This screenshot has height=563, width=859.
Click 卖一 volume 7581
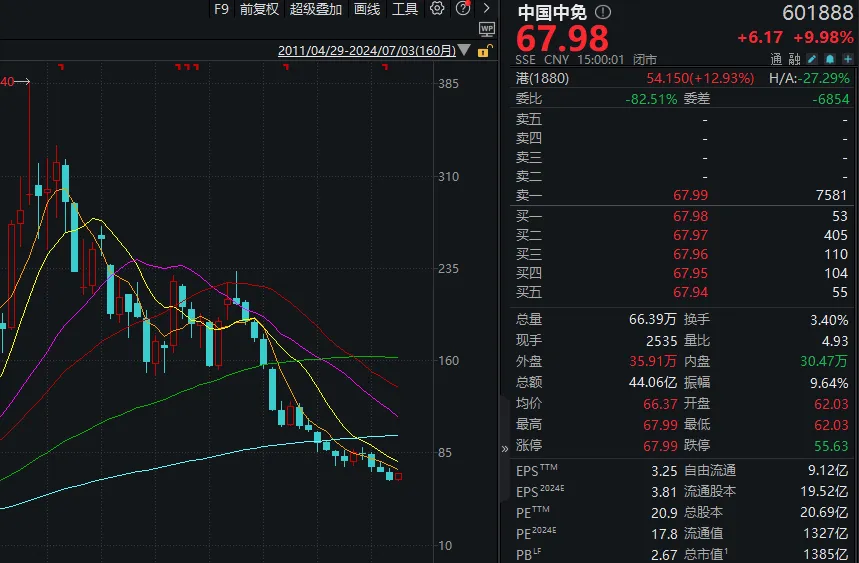831,196
